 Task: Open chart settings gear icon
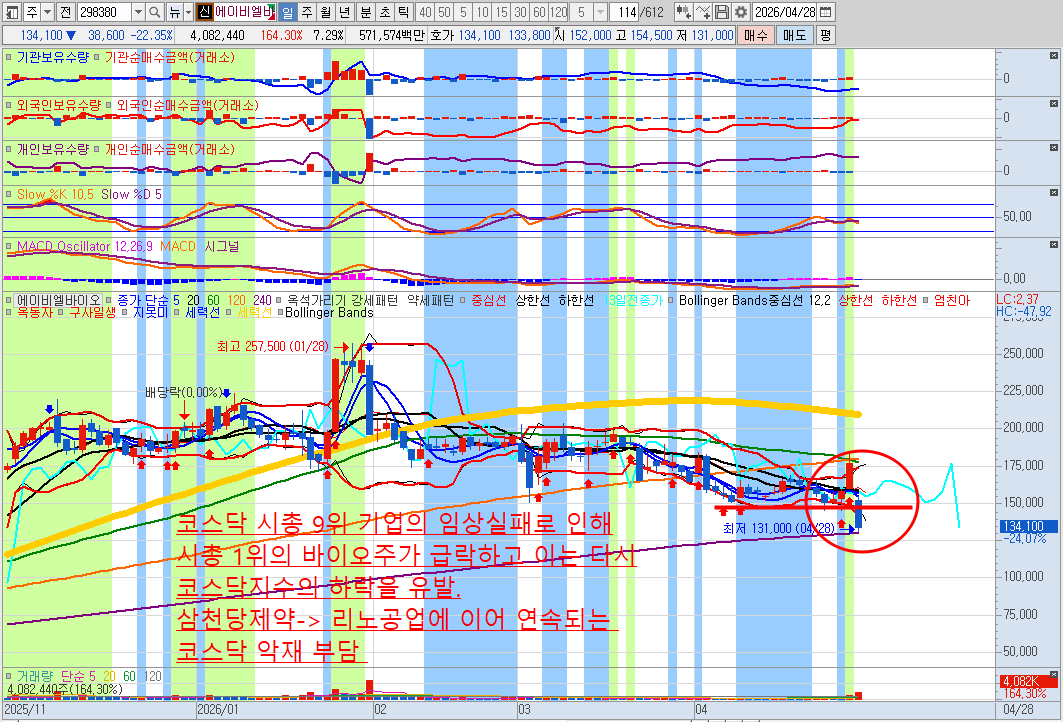click(x=740, y=12)
